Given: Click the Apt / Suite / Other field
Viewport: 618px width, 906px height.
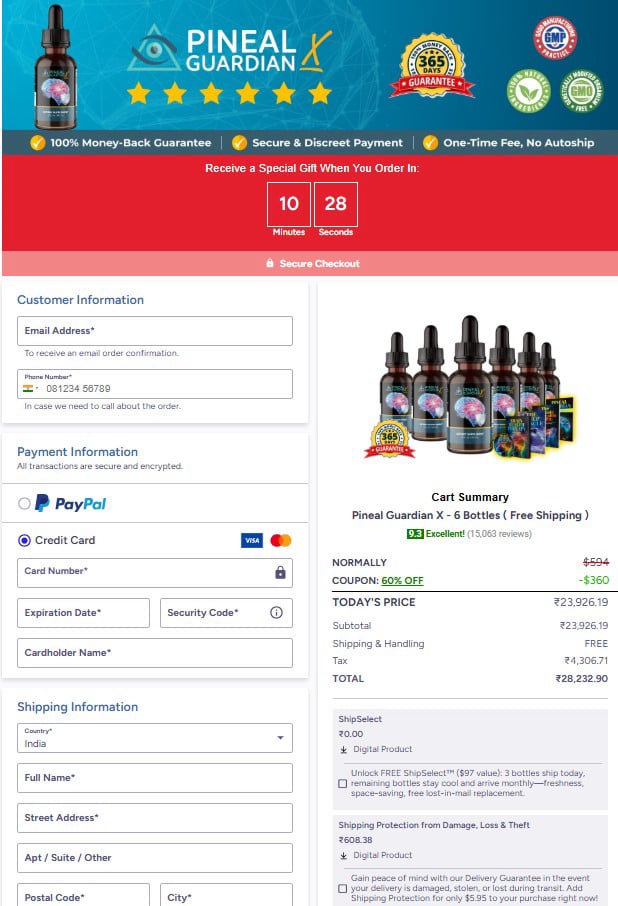Looking at the screenshot, I should pos(155,857).
